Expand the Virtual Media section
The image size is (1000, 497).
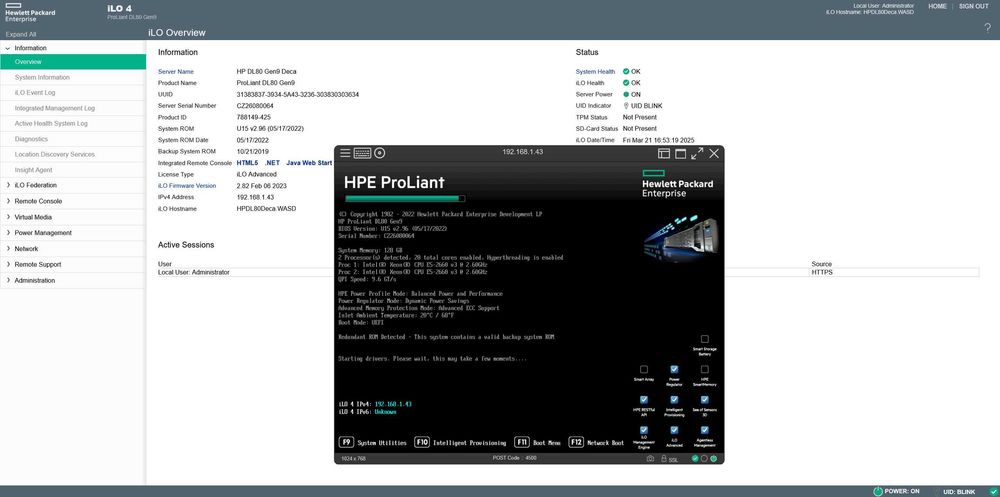click(8, 217)
